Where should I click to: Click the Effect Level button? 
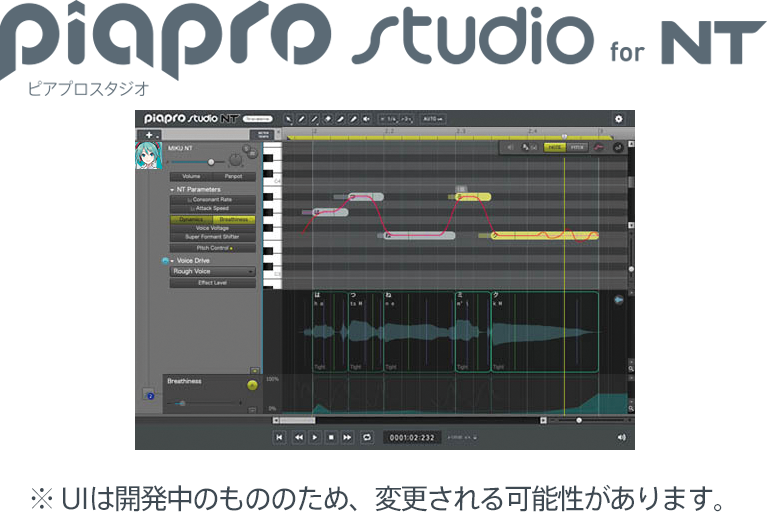click(213, 283)
